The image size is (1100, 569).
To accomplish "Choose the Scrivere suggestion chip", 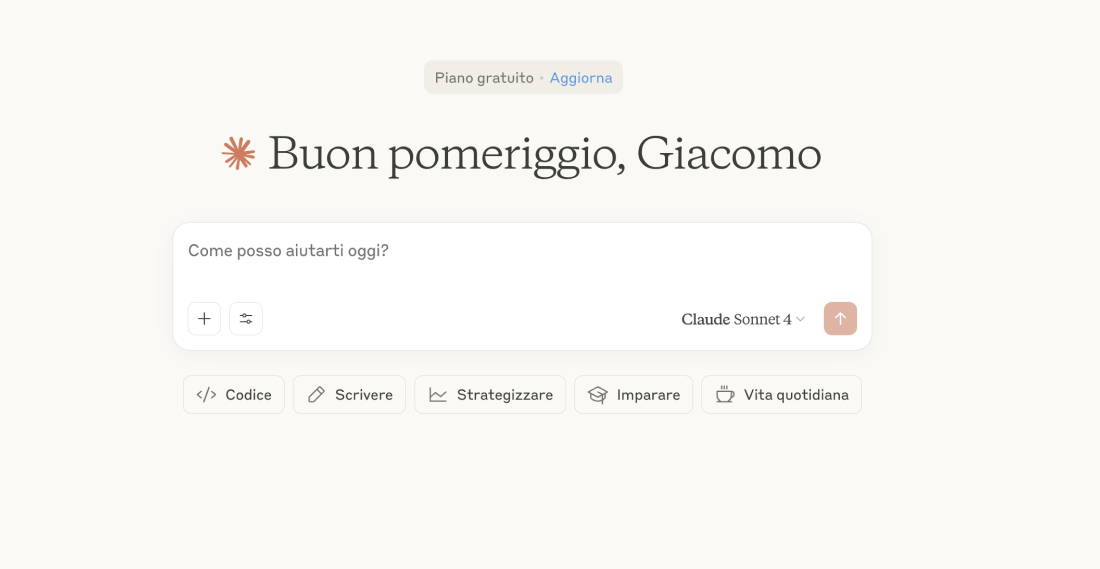I will (349, 395).
